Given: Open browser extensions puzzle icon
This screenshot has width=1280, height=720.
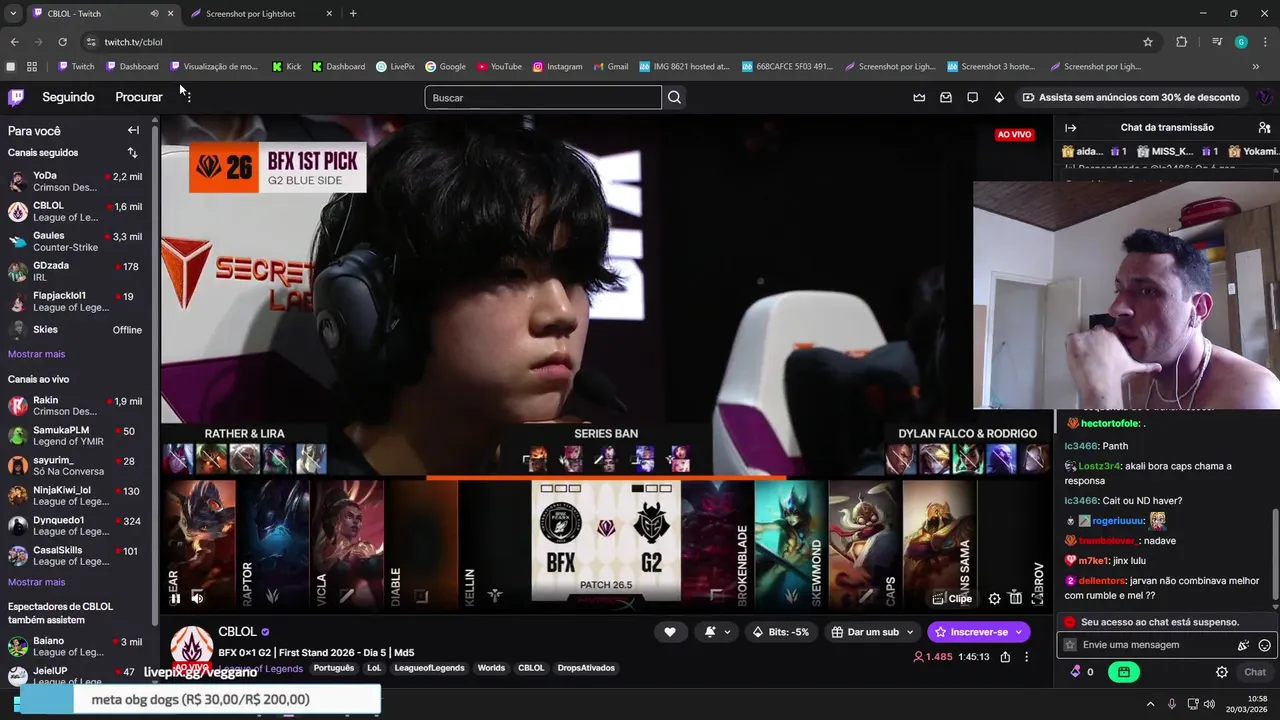Looking at the screenshot, I should click(x=1182, y=42).
